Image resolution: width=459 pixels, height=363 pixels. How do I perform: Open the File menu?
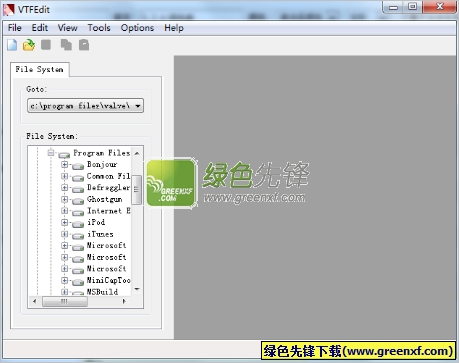(x=15, y=28)
